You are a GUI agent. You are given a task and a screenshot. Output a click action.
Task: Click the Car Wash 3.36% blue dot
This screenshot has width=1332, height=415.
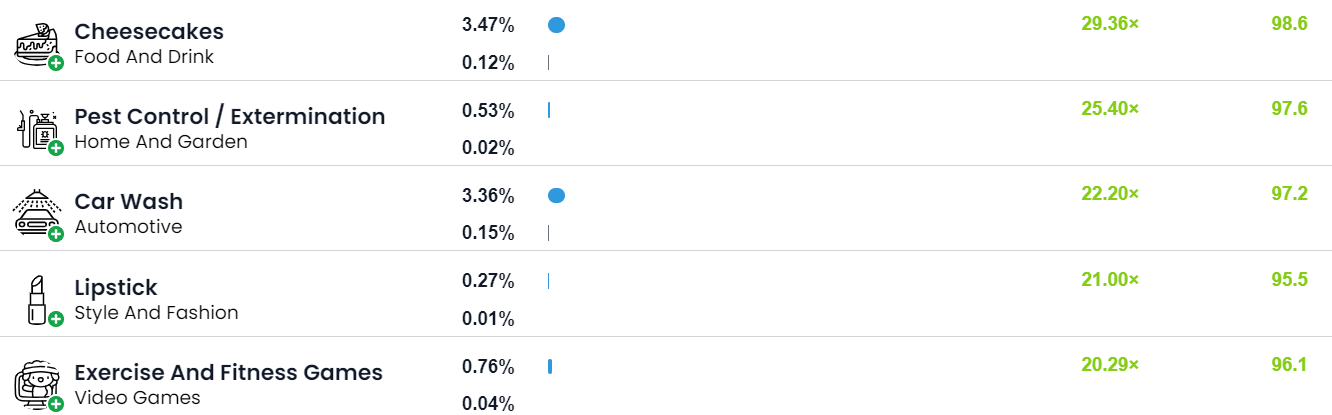click(x=556, y=196)
